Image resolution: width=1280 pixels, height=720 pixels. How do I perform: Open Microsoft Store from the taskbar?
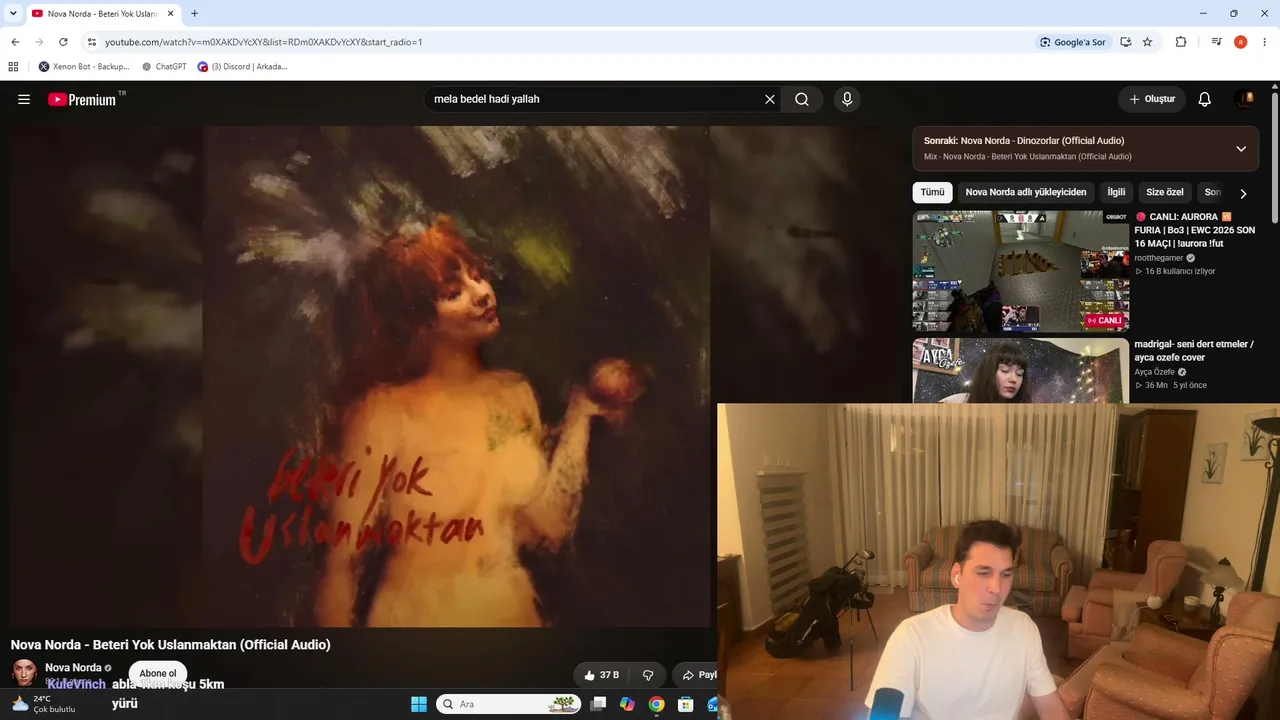pos(685,704)
